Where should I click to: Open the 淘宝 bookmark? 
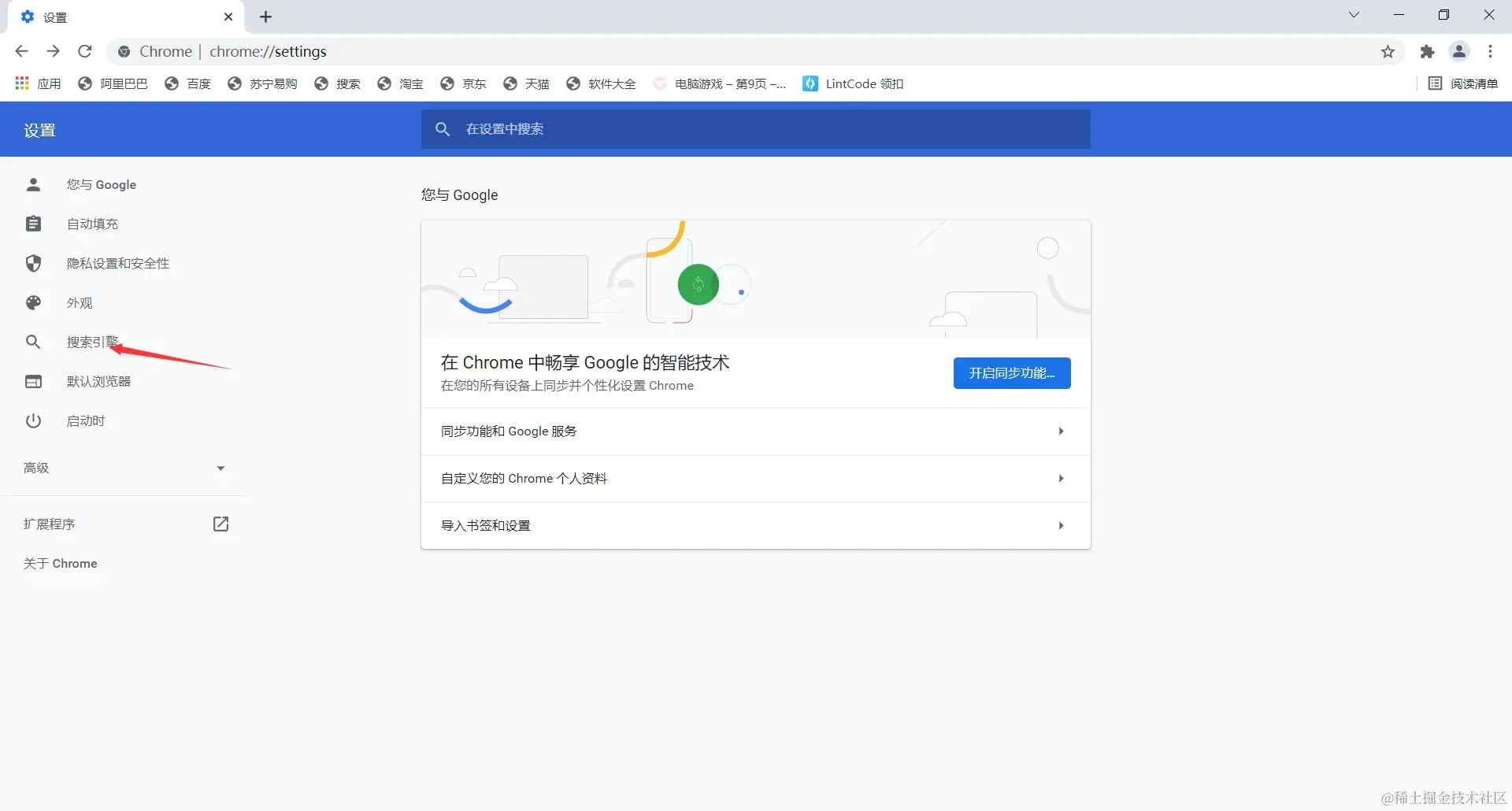400,83
